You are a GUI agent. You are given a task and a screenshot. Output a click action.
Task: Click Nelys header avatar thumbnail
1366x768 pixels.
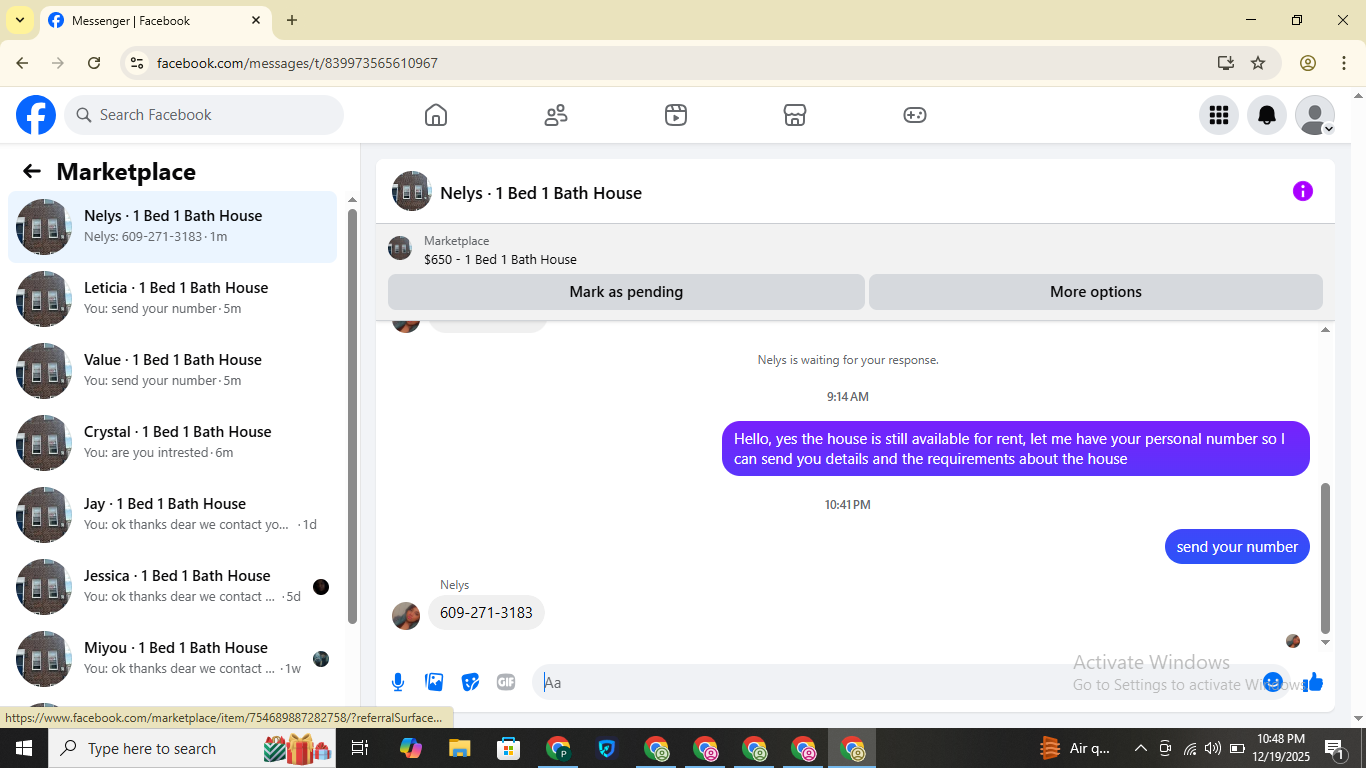411,191
